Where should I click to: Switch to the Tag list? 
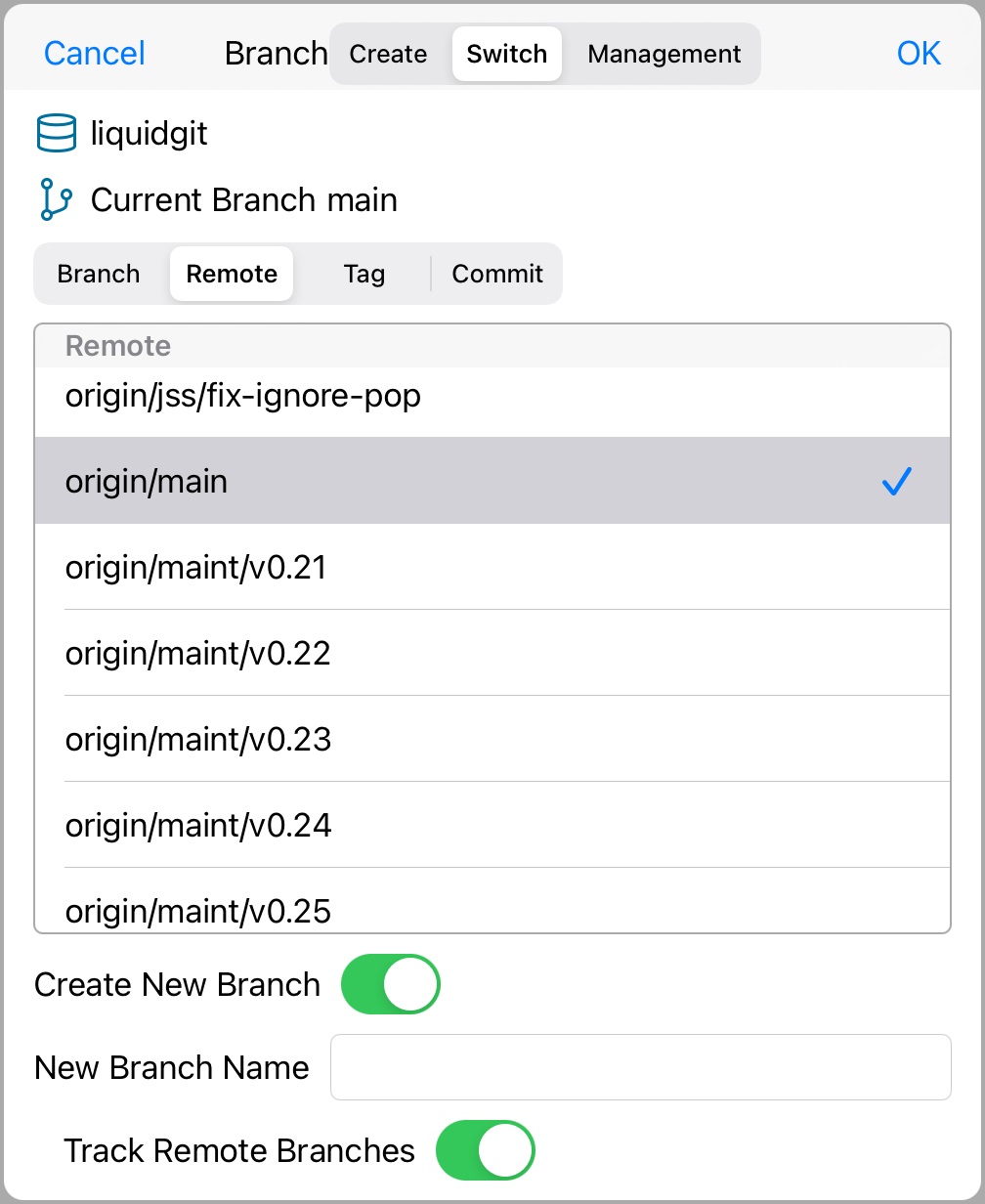[364, 274]
